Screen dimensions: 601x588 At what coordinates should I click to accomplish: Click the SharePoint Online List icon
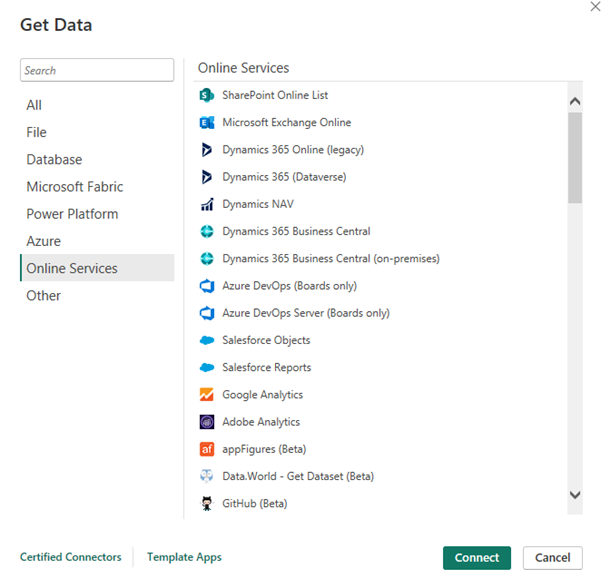(207, 95)
